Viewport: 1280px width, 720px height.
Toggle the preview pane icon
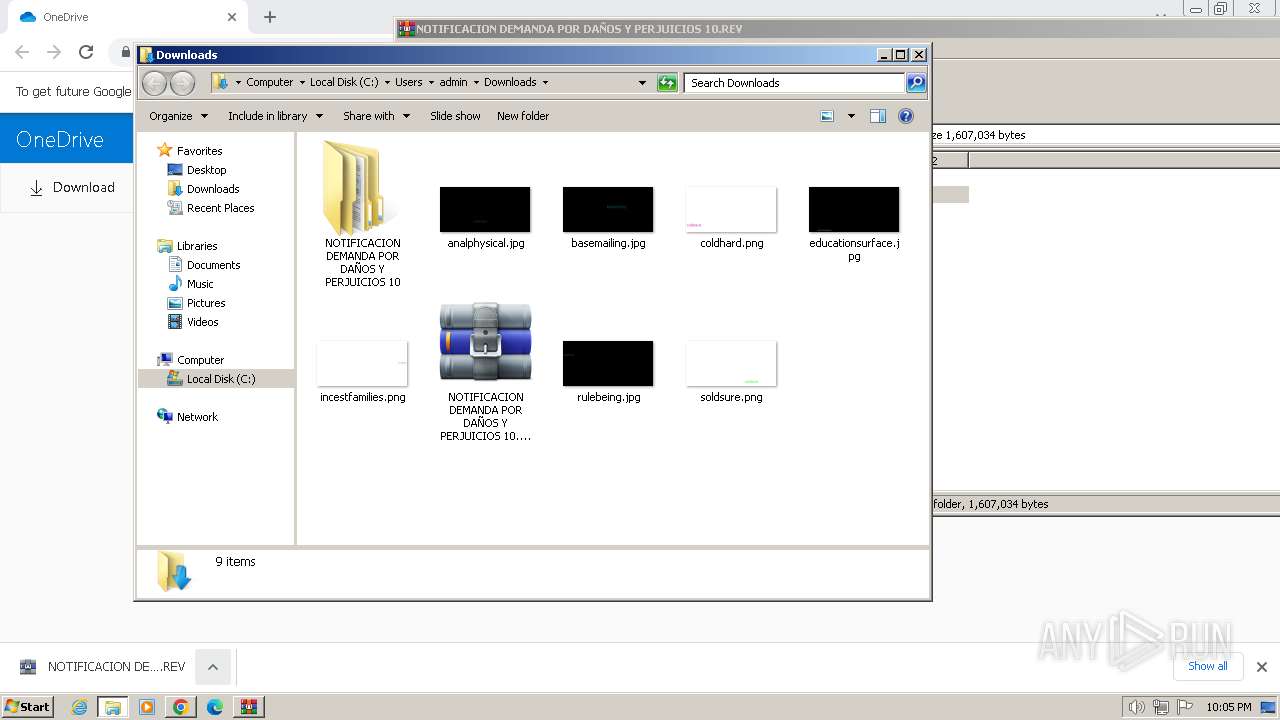pos(878,116)
